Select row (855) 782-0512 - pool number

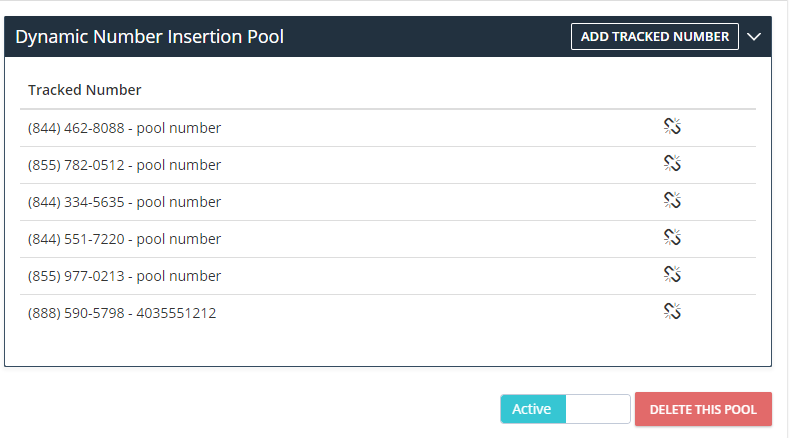pos(388,165)
